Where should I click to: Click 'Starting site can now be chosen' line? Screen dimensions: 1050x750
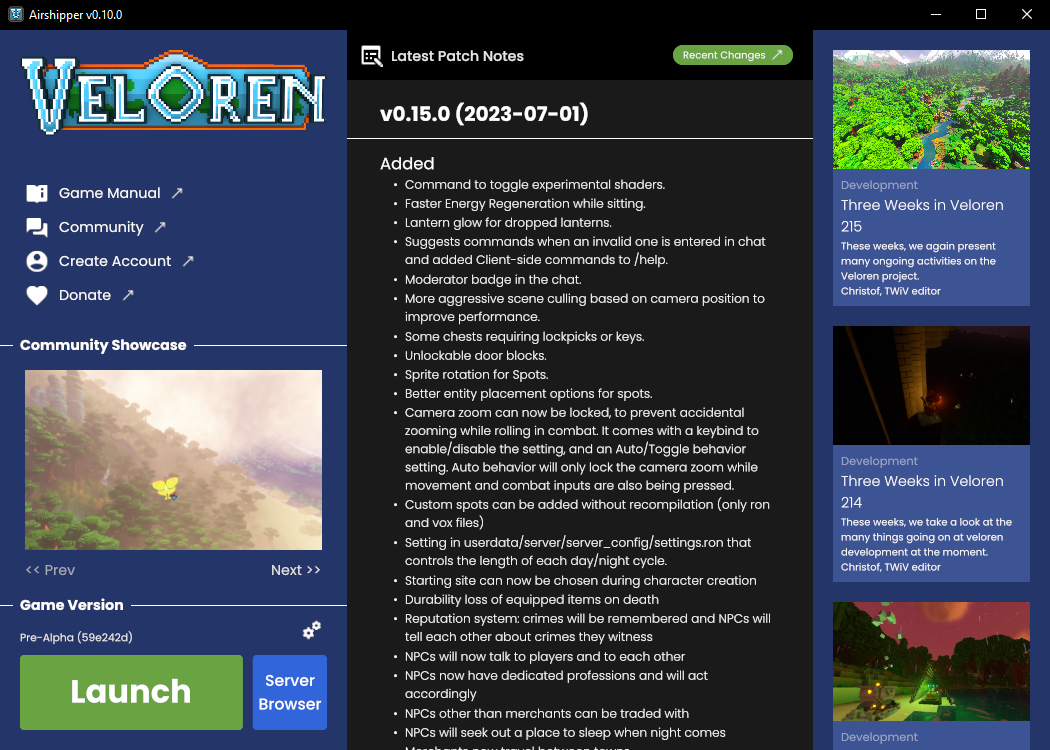pos(581,581)
